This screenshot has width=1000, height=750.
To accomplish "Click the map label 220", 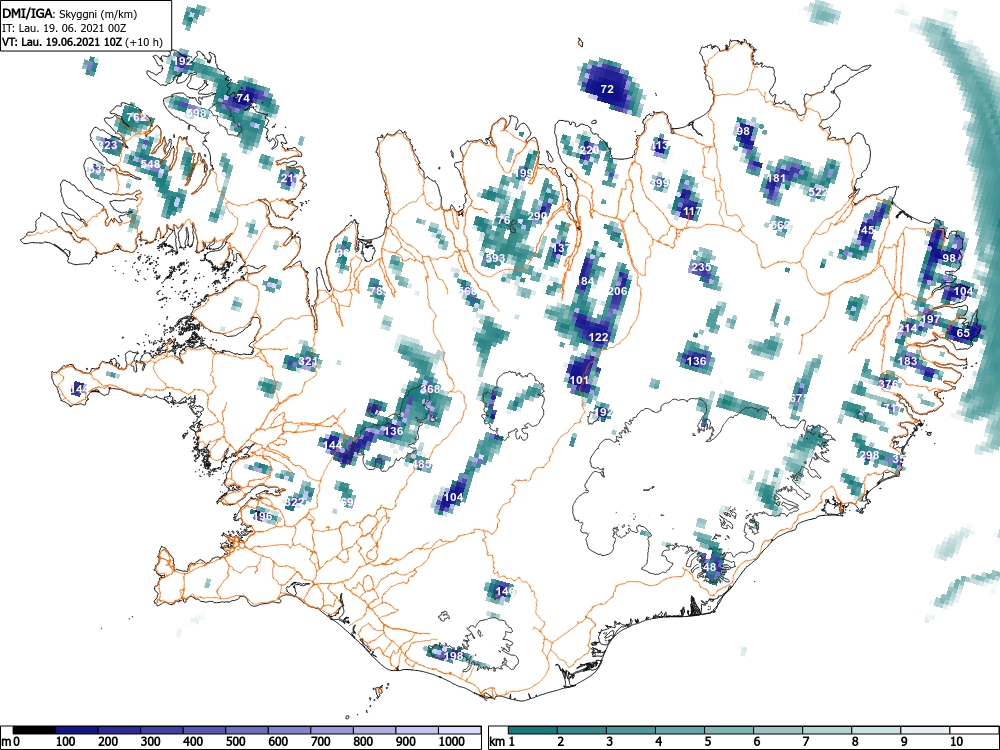I will [x=589, y=150].
